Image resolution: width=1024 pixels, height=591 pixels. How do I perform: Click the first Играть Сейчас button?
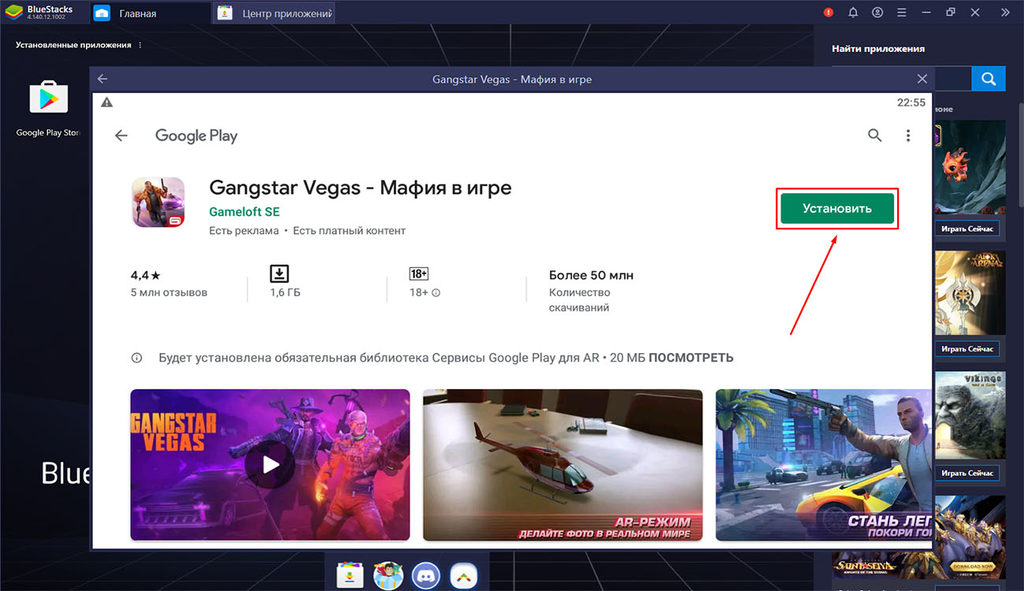pos(967,229)
